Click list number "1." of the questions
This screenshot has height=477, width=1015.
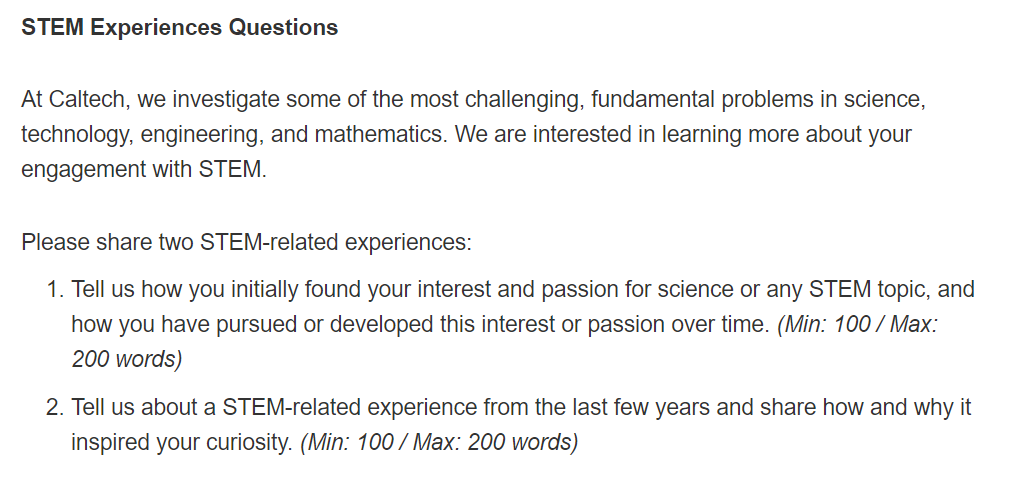click(55, 291)
